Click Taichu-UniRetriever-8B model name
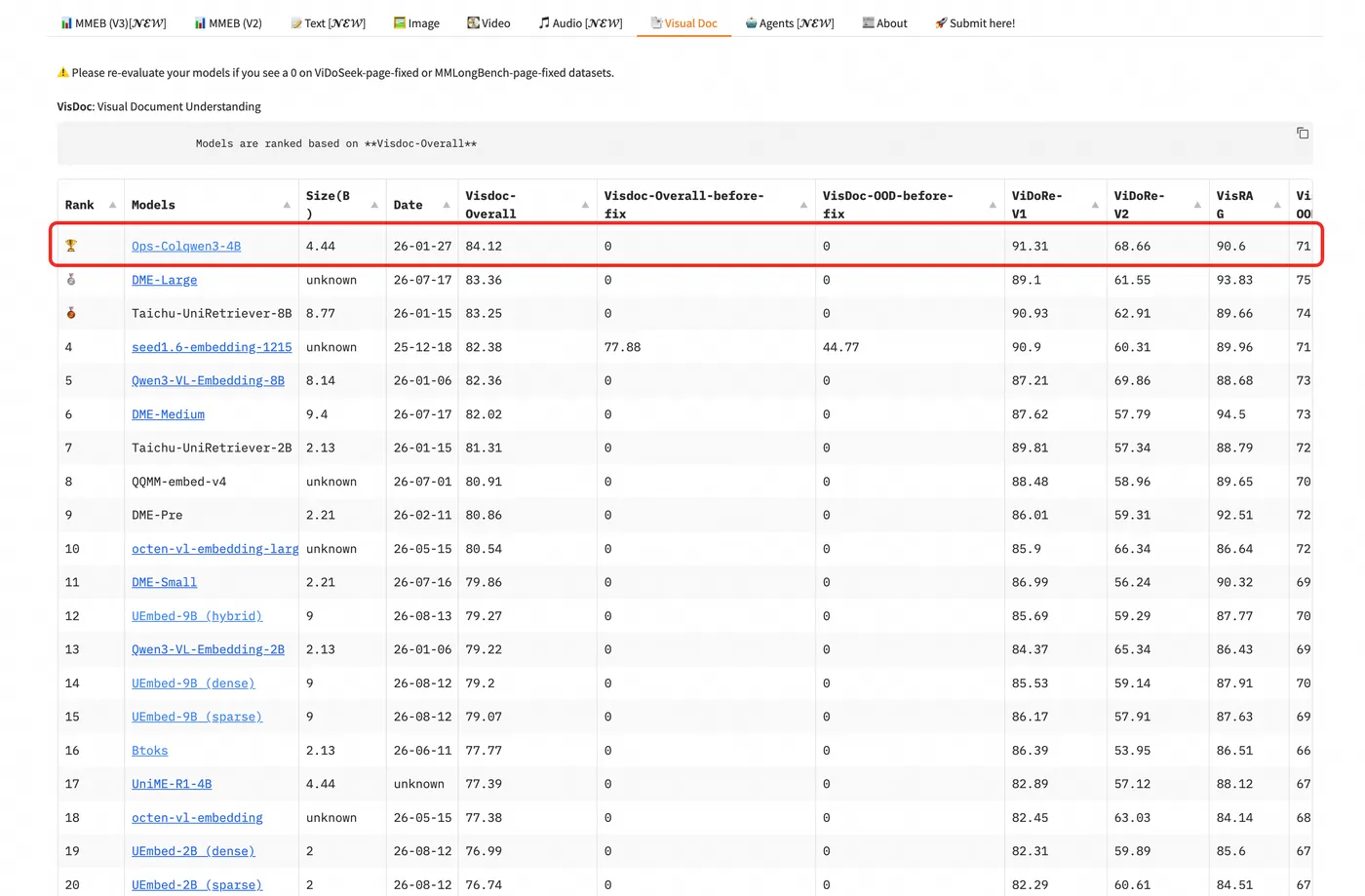 pos(212,313)
